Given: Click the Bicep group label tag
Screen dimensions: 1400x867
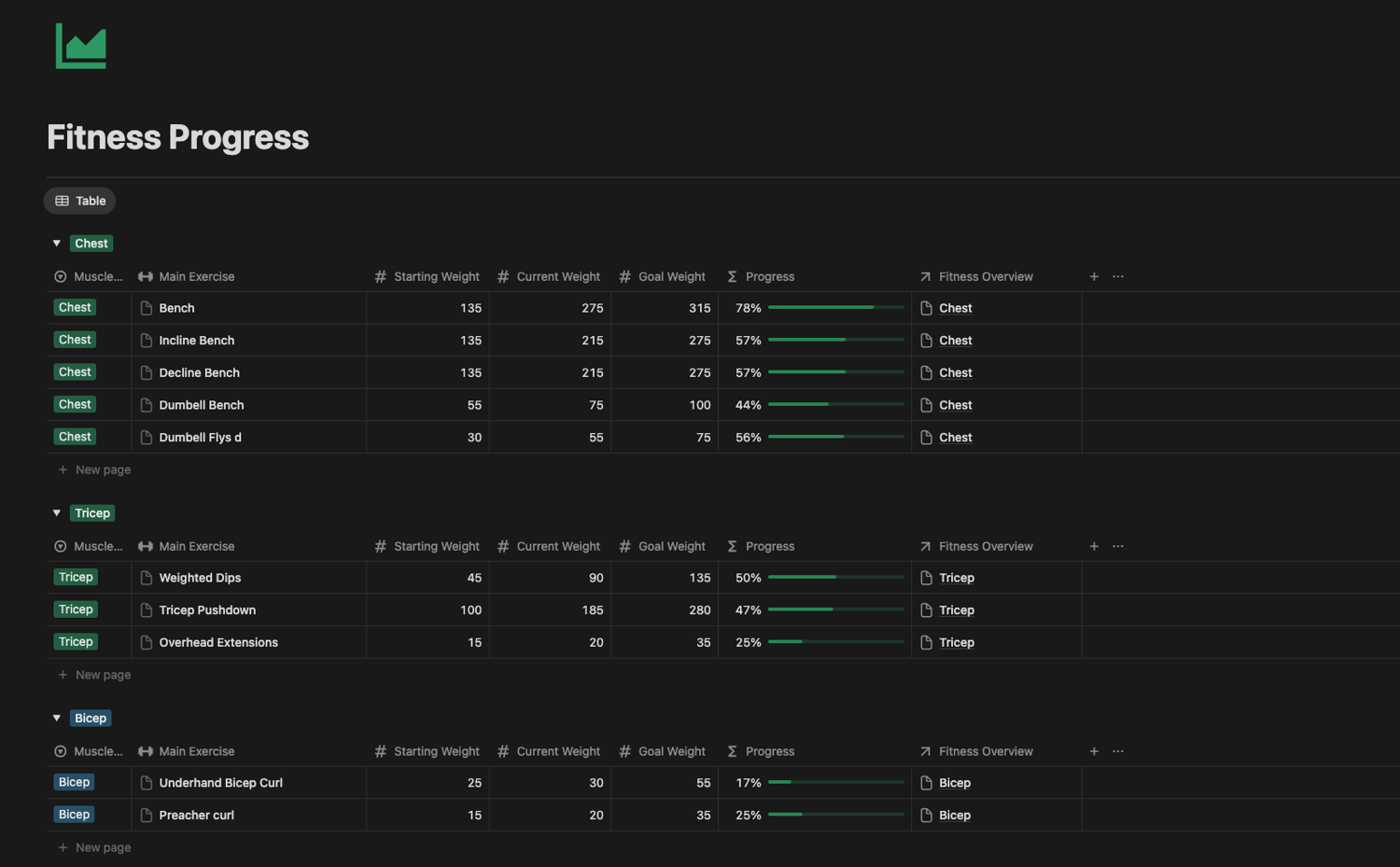Looking at the screenshot, I should click(91, 719).
